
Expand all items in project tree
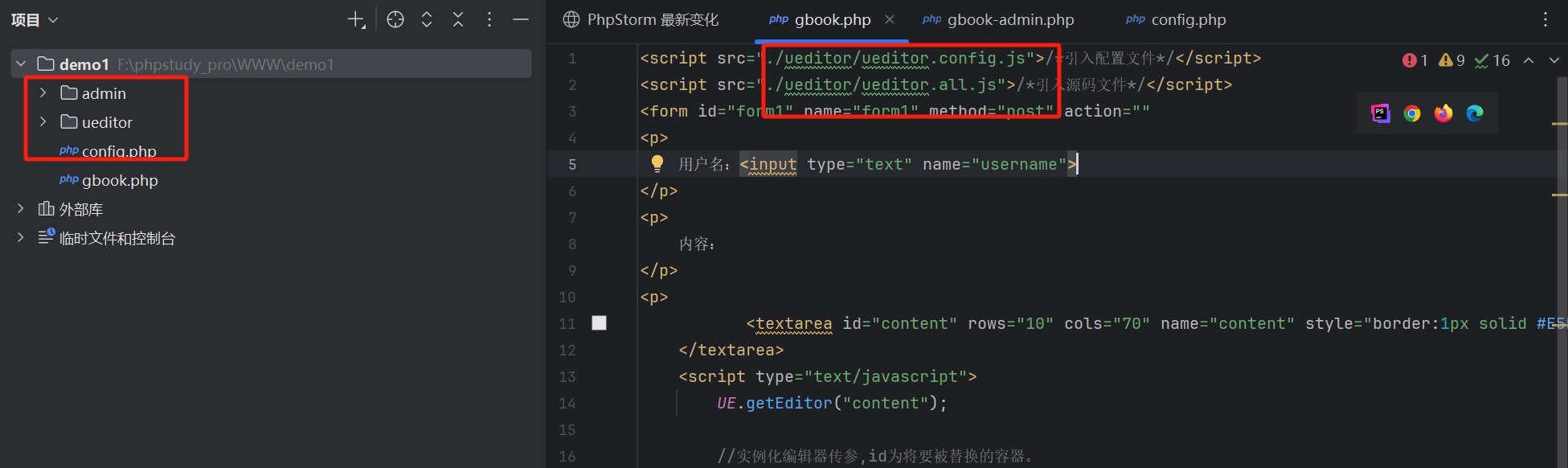(x=427, y=20)
